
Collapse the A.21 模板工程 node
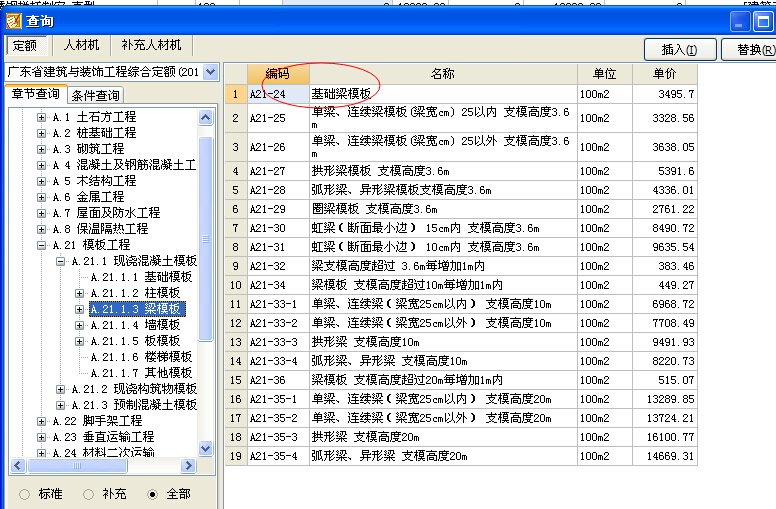tap(42, 245)
